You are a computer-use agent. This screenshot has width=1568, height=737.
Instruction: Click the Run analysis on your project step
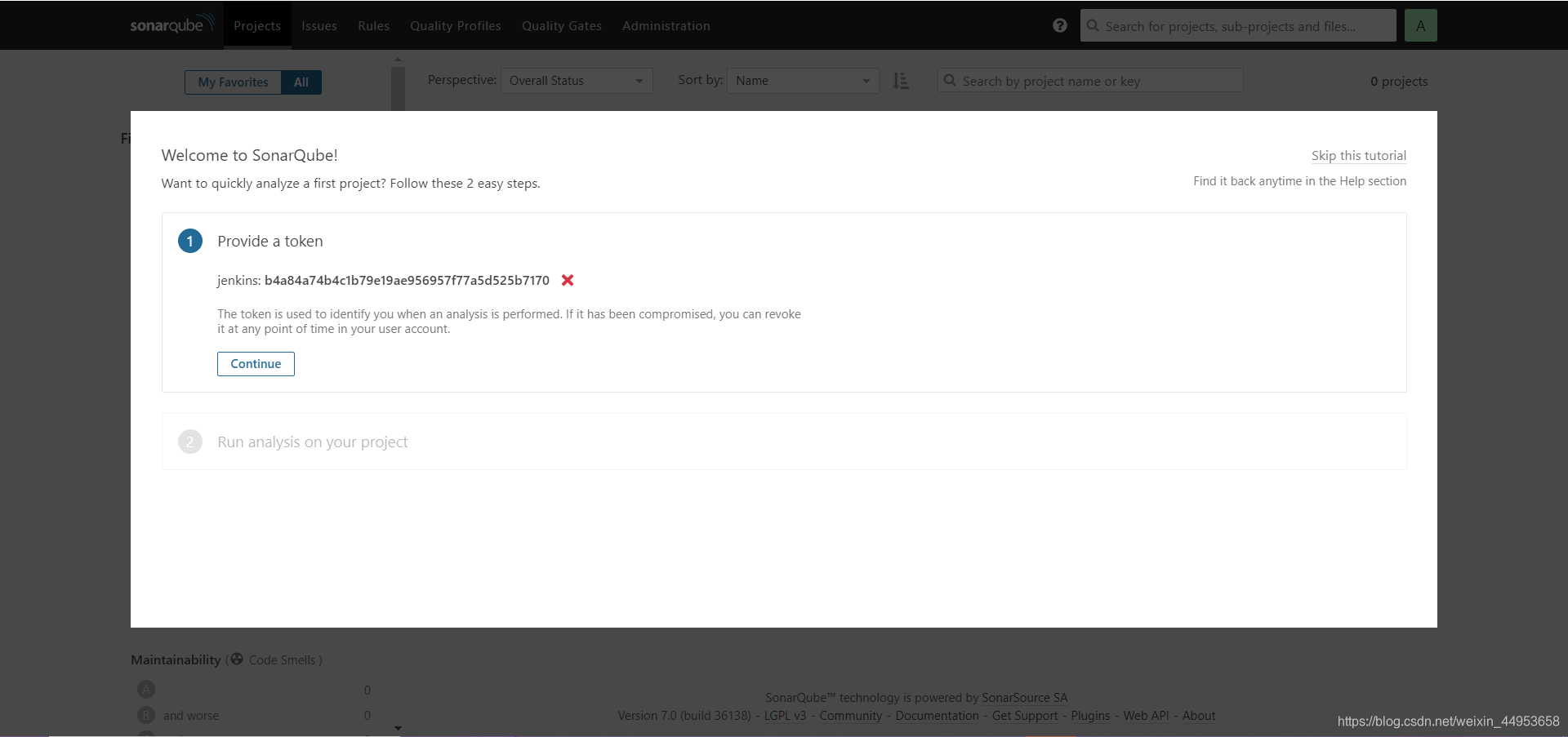click(784, 442)
